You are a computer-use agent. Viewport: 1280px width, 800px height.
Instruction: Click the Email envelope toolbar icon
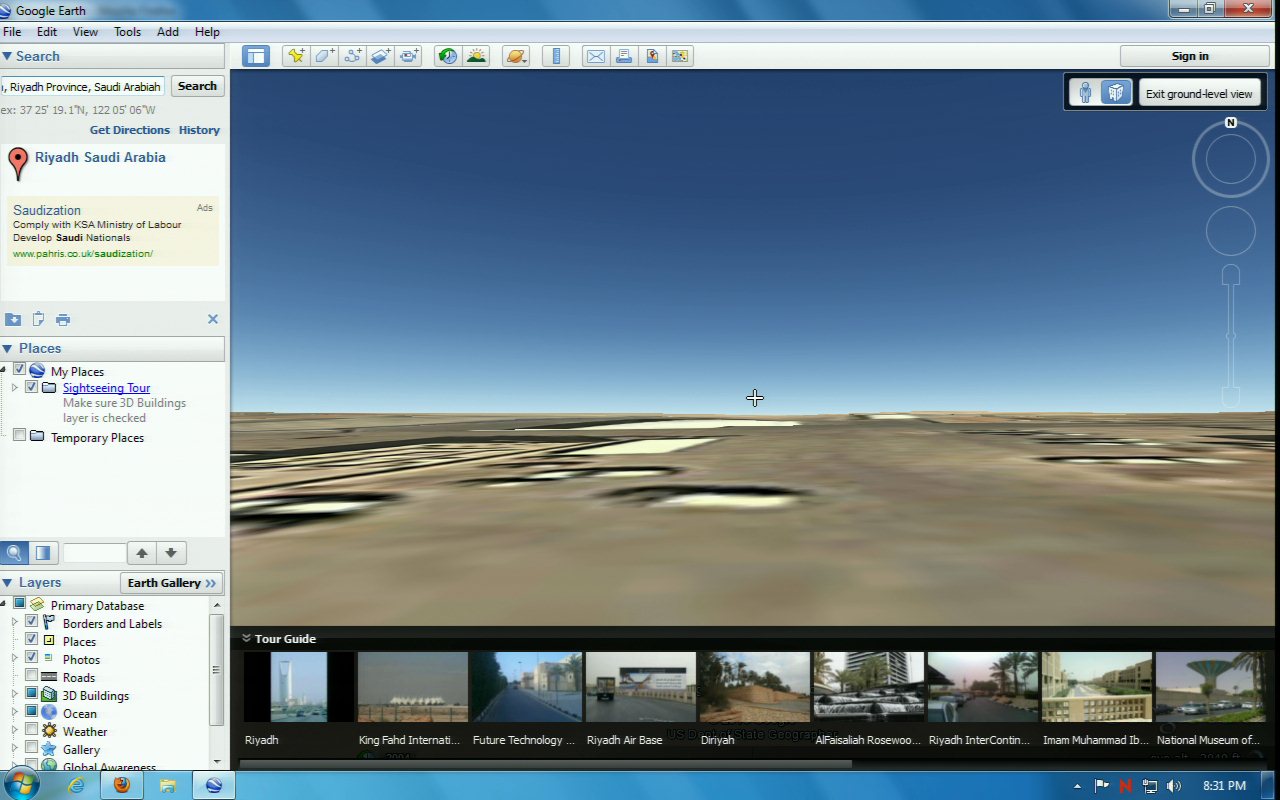tap(596, 56)
